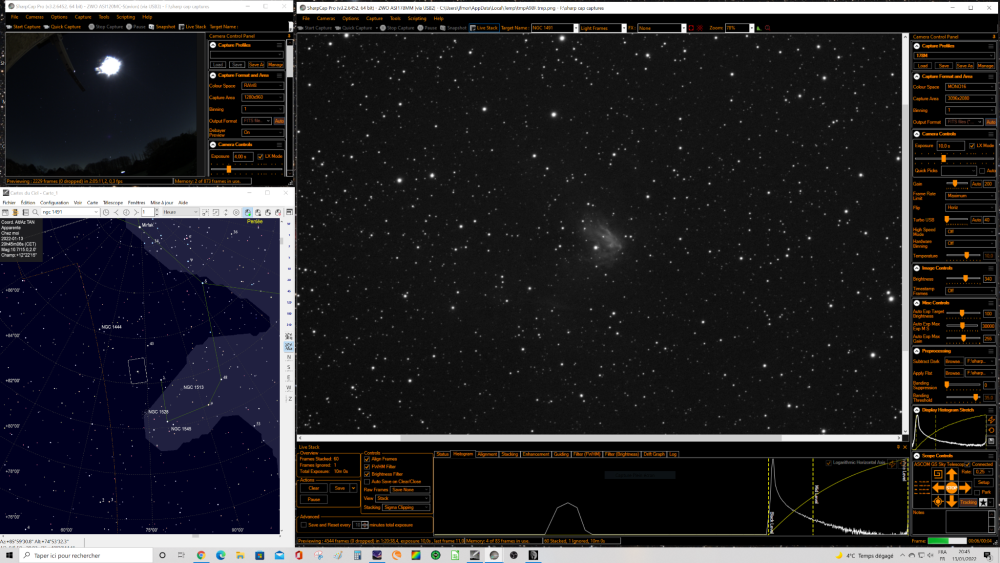
Task: Click the Windows taskbar search box
Action: pyautogui.click(x=86, y=555)
